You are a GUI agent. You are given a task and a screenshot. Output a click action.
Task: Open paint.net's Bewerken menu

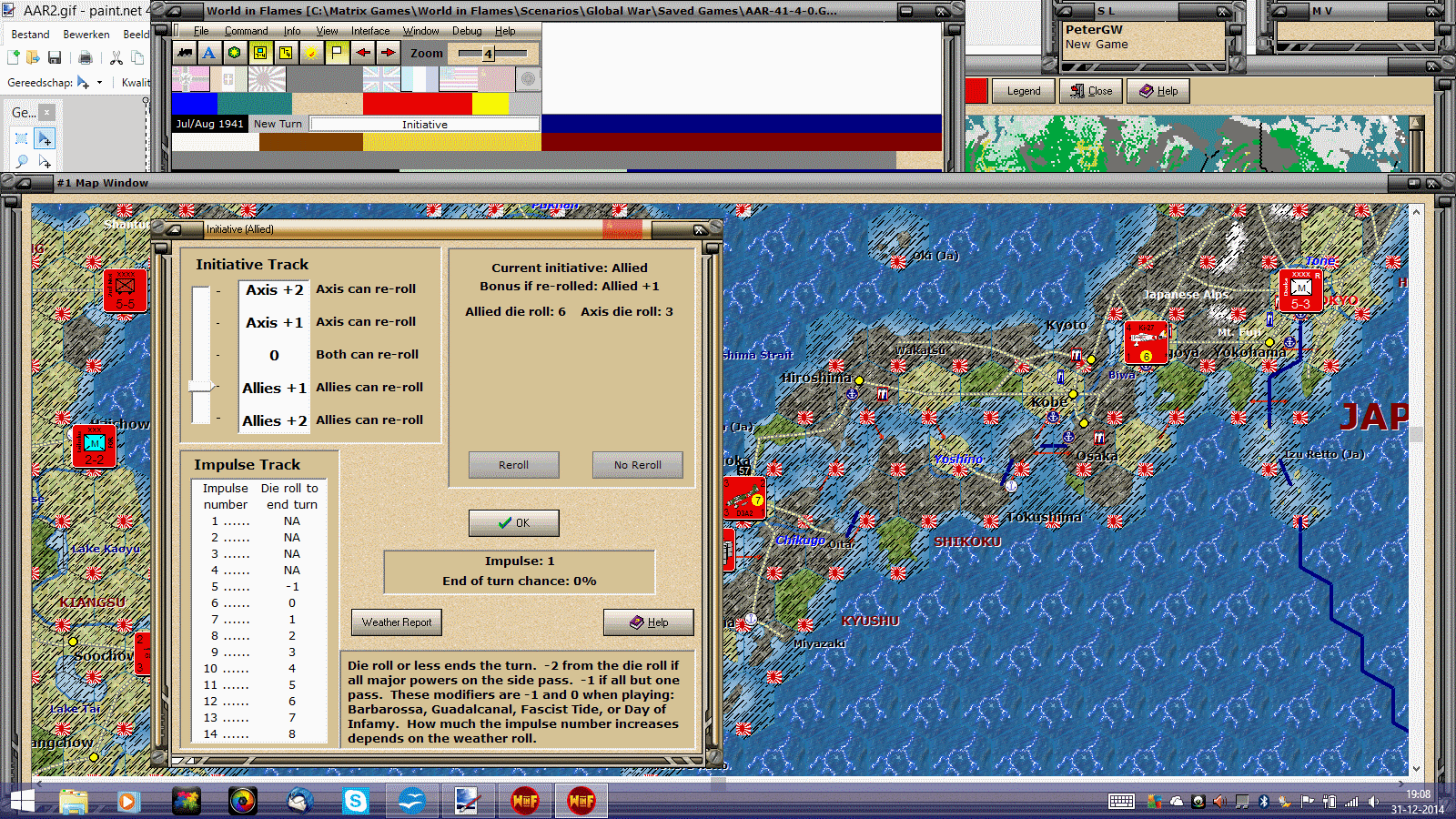point(86,35)
